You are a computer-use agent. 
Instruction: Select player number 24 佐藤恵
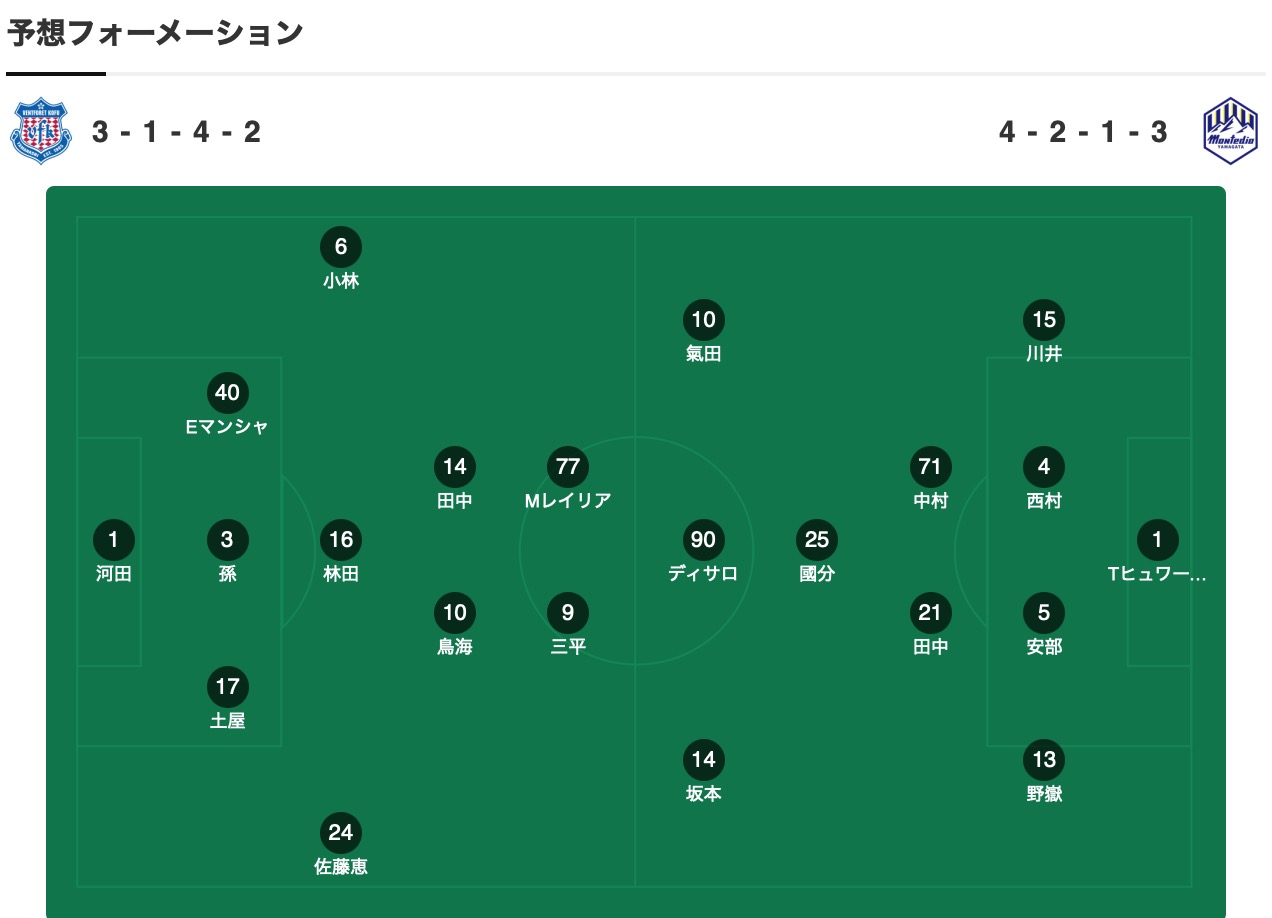pos(341,845)
